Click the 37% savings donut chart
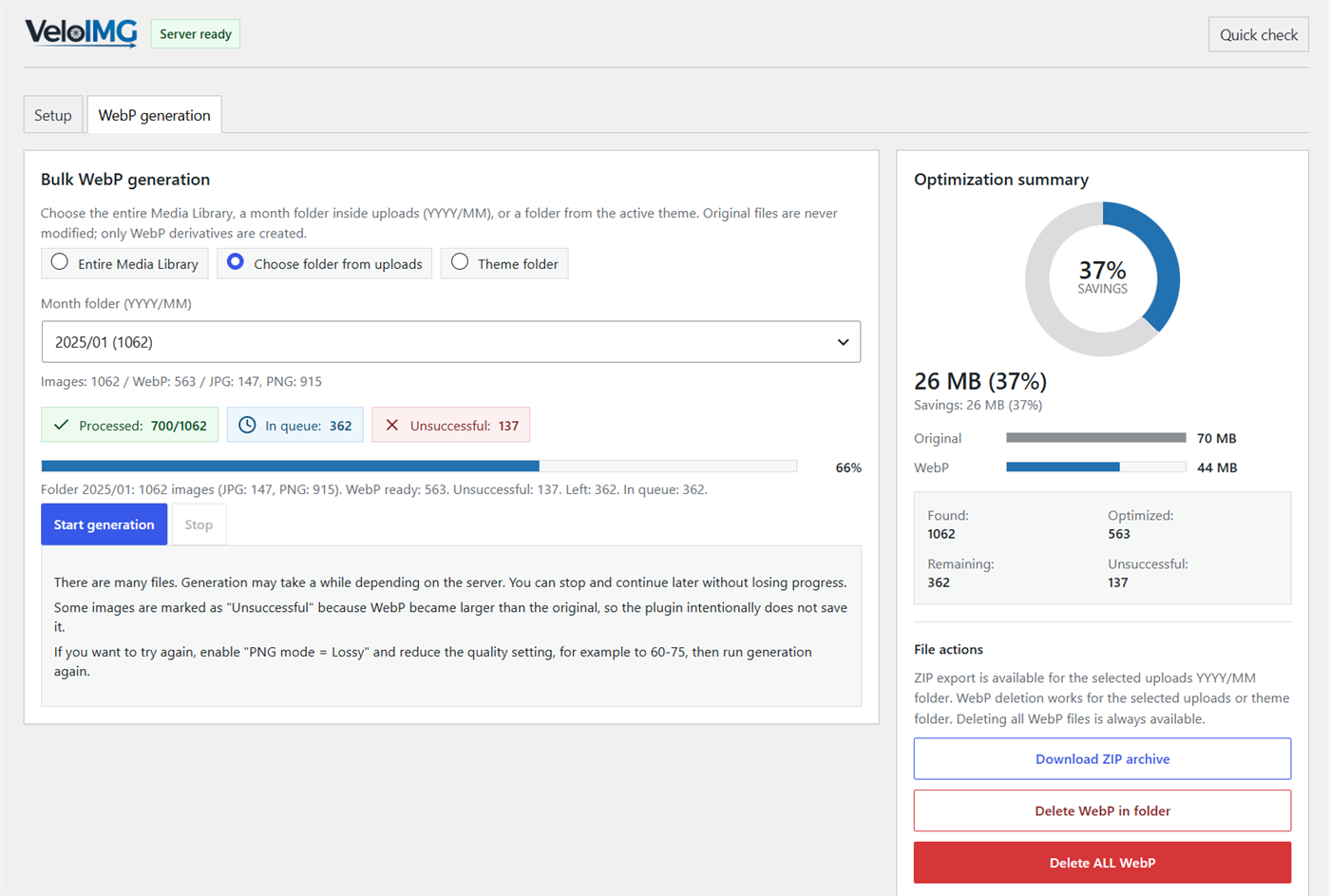The height and width of the screenshot is (896, 1330). click(1102, 278)
